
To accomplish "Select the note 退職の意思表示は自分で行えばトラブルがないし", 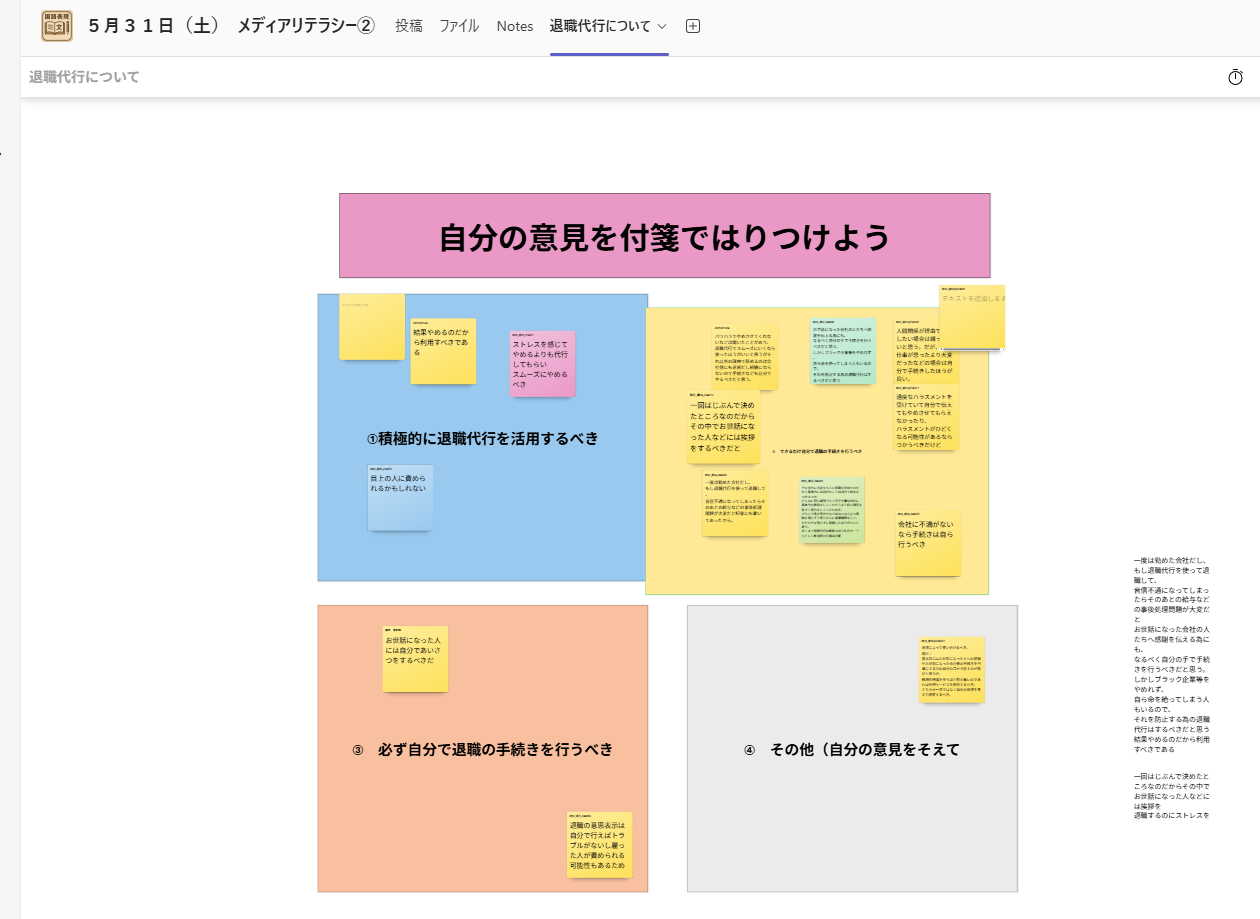I will coord(600,845).
